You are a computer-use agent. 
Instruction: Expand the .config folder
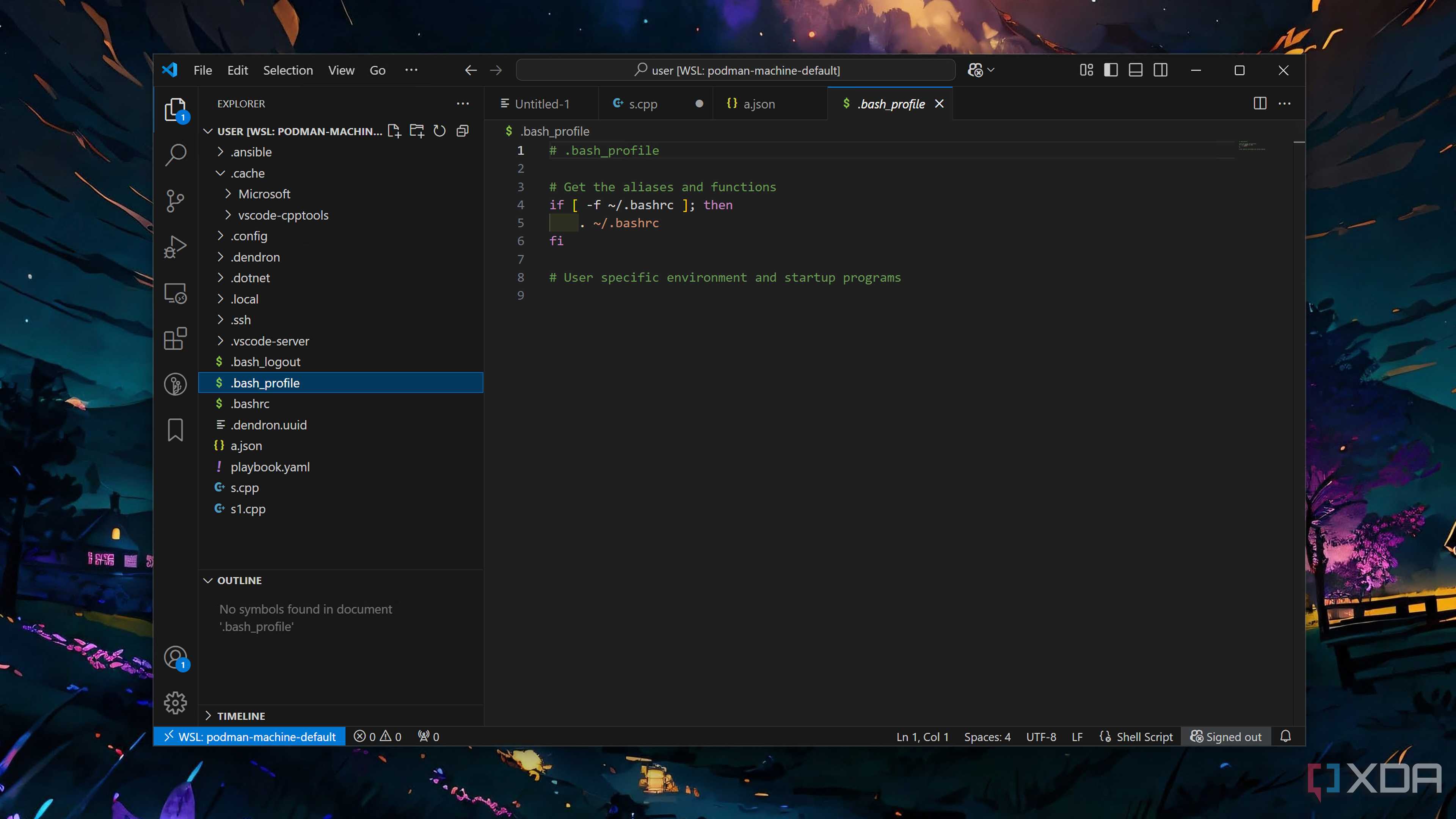220,236
